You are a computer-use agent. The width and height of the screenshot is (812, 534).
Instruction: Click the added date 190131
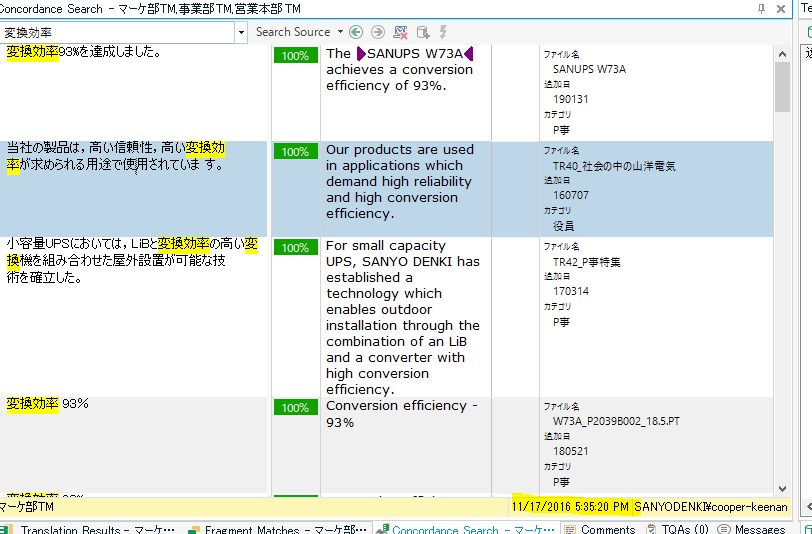pyautogui.click(x=571, y=99)
